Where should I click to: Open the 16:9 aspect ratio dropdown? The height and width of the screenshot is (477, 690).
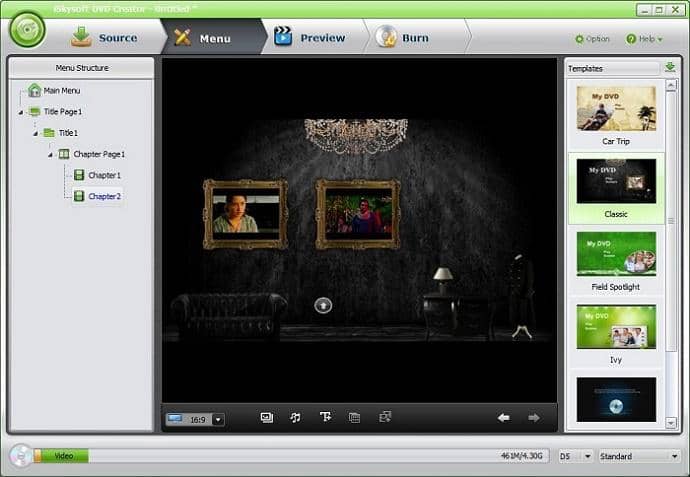(218, 419)
